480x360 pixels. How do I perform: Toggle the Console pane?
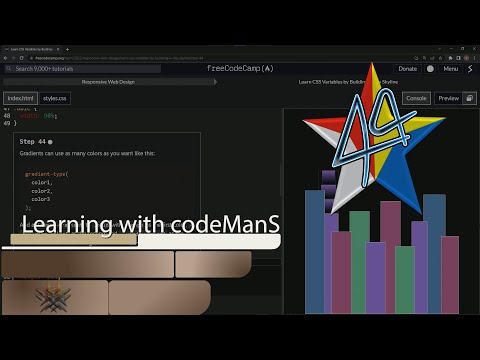coord(416,98)
